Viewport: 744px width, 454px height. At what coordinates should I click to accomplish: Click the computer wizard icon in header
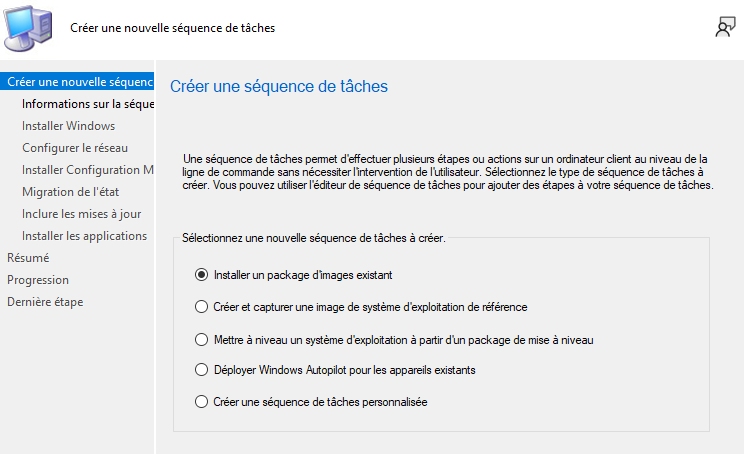(x=30, y=28)
